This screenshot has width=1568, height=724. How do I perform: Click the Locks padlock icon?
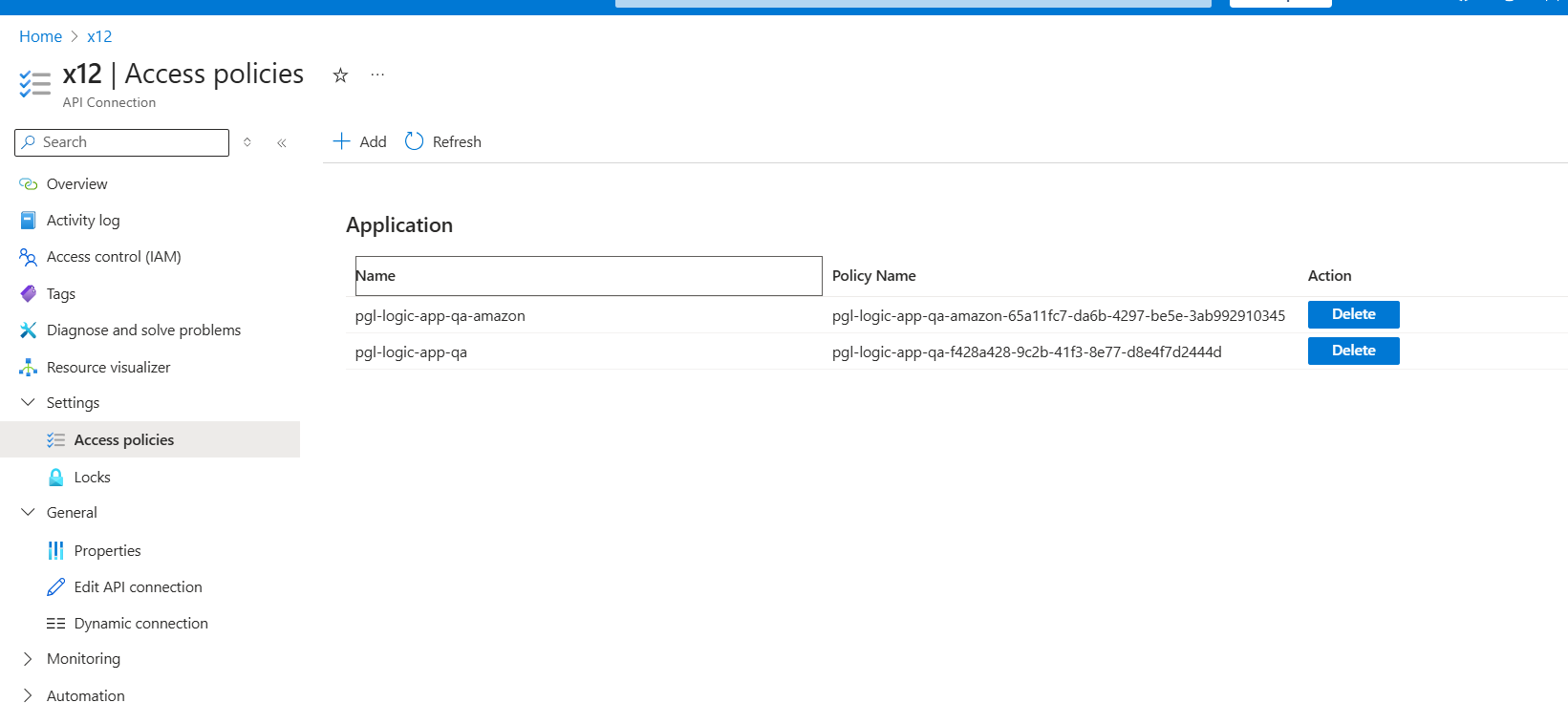[x=56, y=477]
